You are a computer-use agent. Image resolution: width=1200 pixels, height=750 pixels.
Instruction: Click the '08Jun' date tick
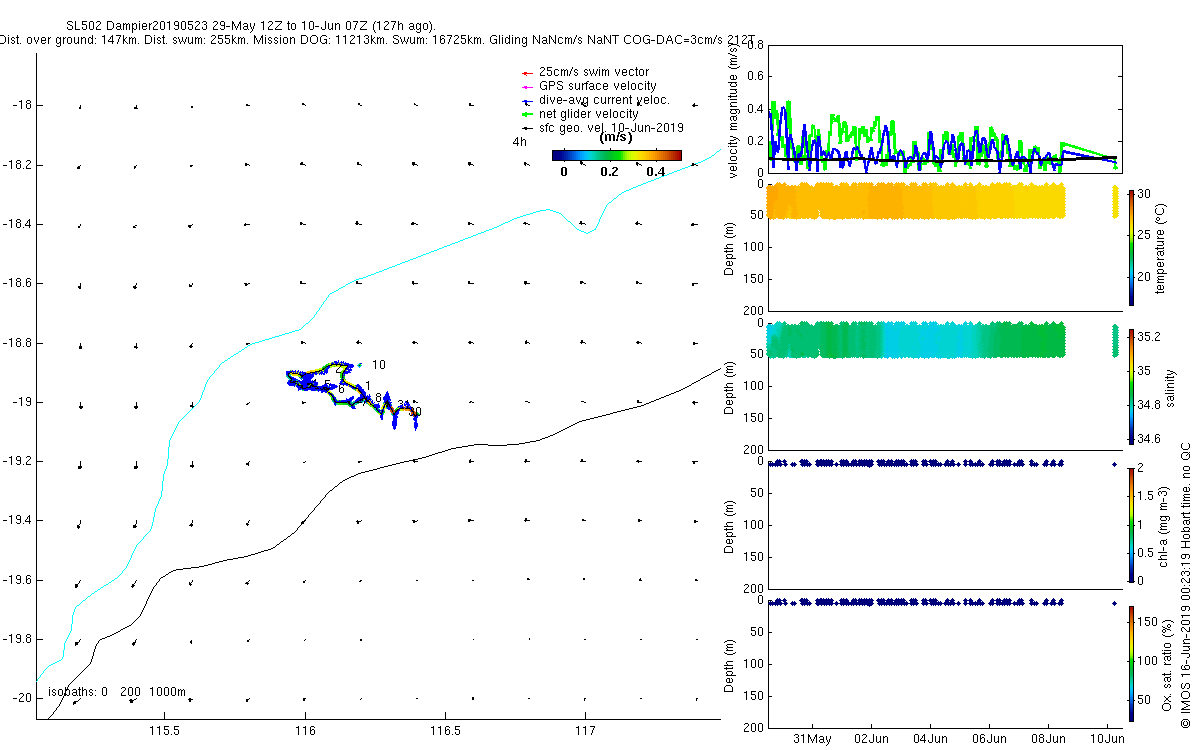(x=1048, y=739)
